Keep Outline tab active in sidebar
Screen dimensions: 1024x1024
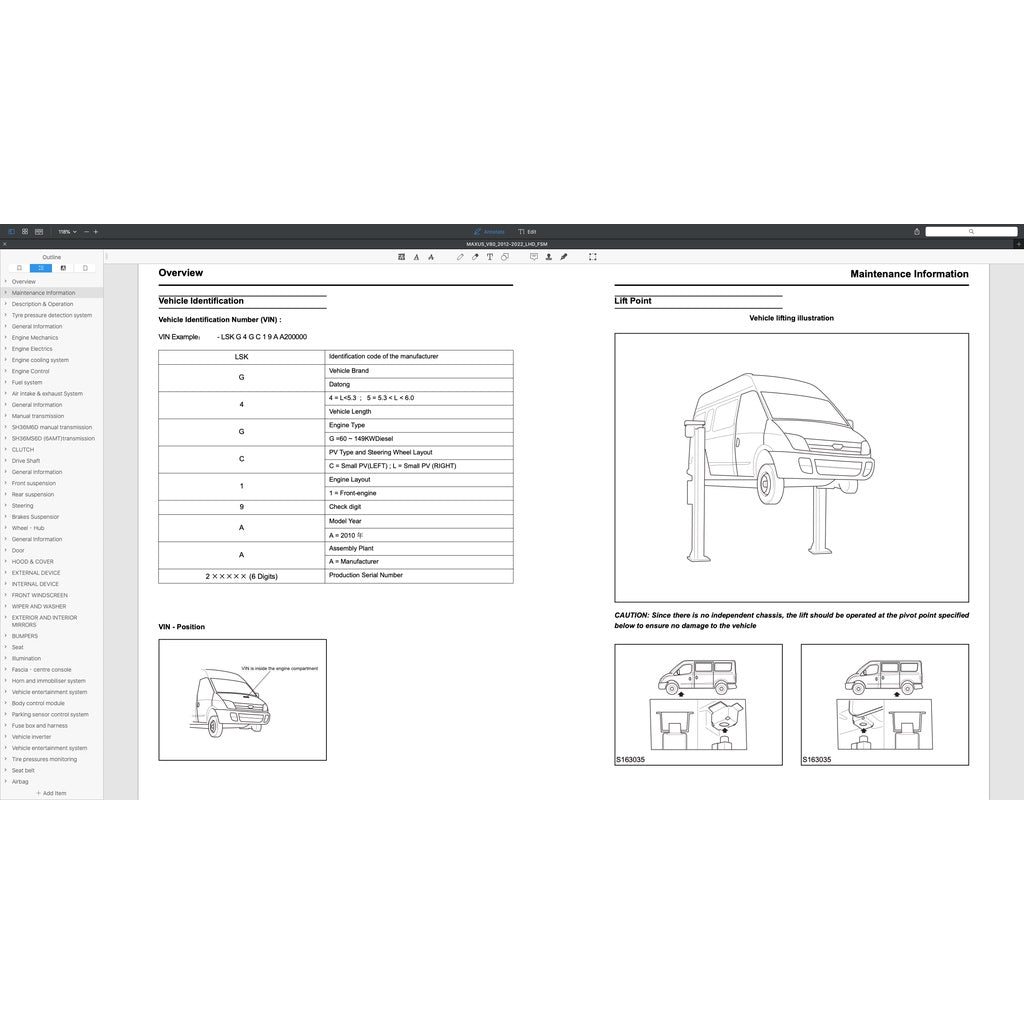pos(41,268)
